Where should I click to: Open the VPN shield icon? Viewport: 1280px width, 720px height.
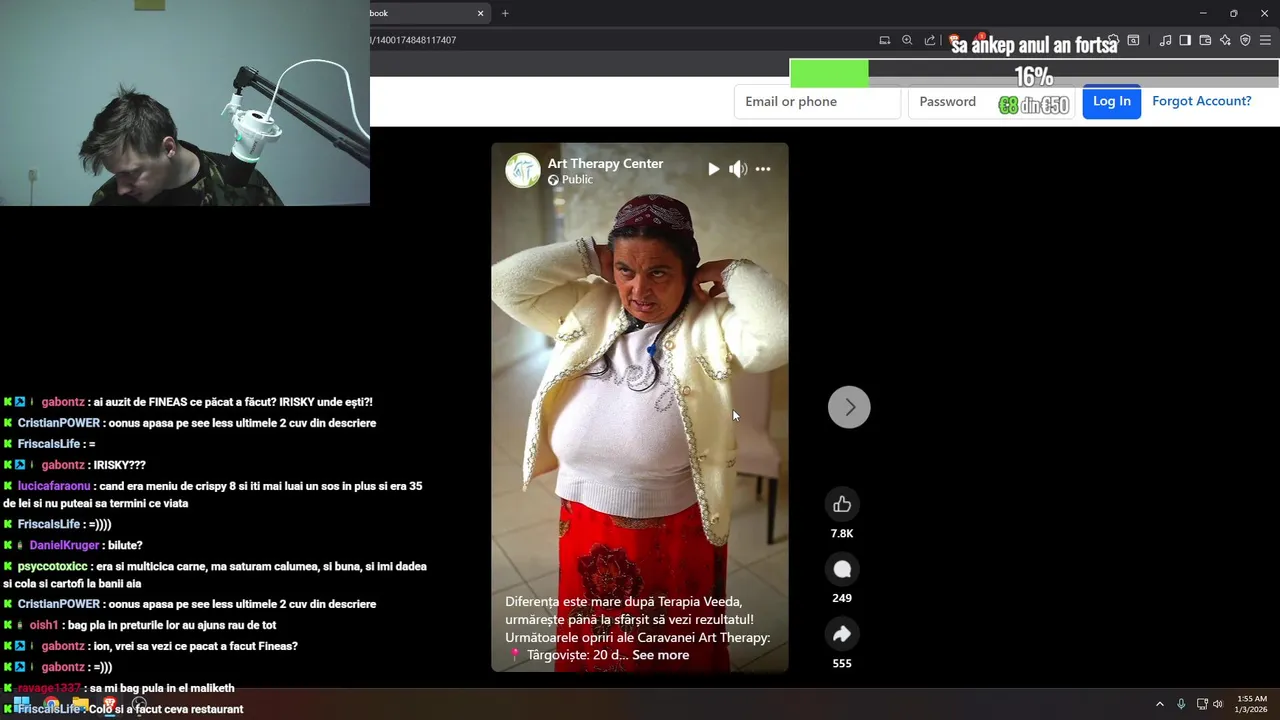click(1245, 40)
